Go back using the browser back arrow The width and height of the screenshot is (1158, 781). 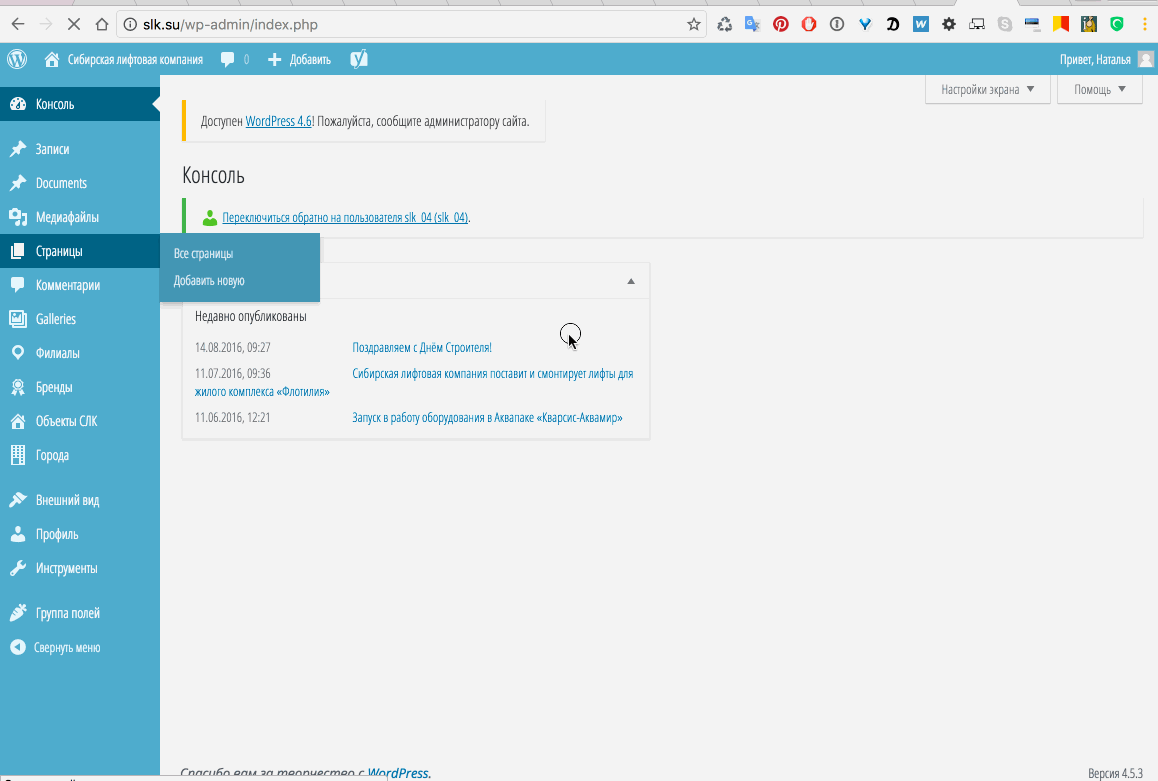point(18,24)
